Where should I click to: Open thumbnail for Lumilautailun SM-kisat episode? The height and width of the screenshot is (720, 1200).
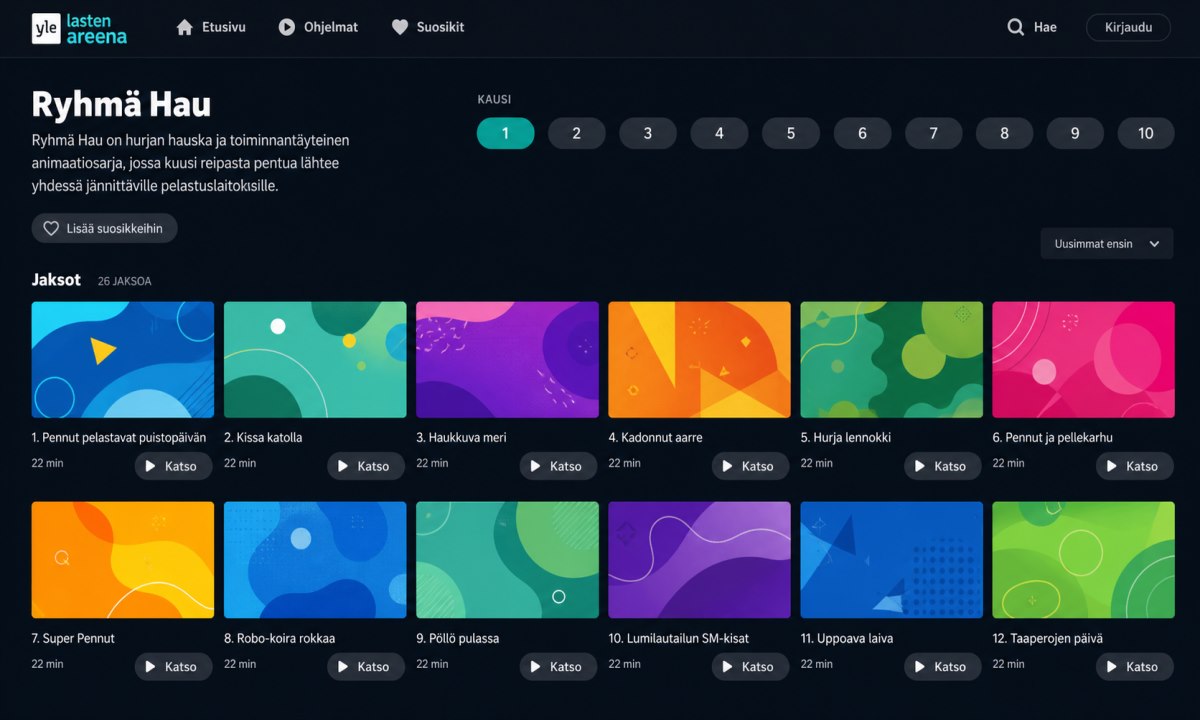coord(699,560)
